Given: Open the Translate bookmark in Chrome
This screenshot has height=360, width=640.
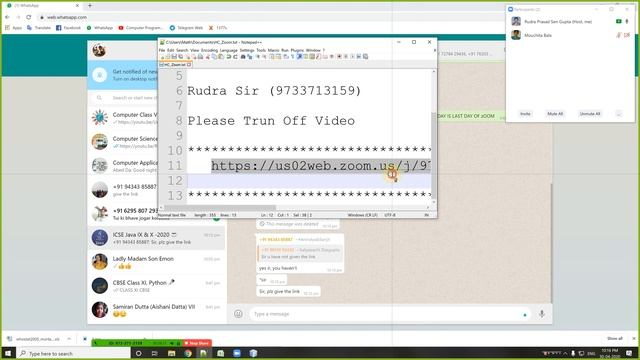Looking at the screenshot, I should [39, 28].
